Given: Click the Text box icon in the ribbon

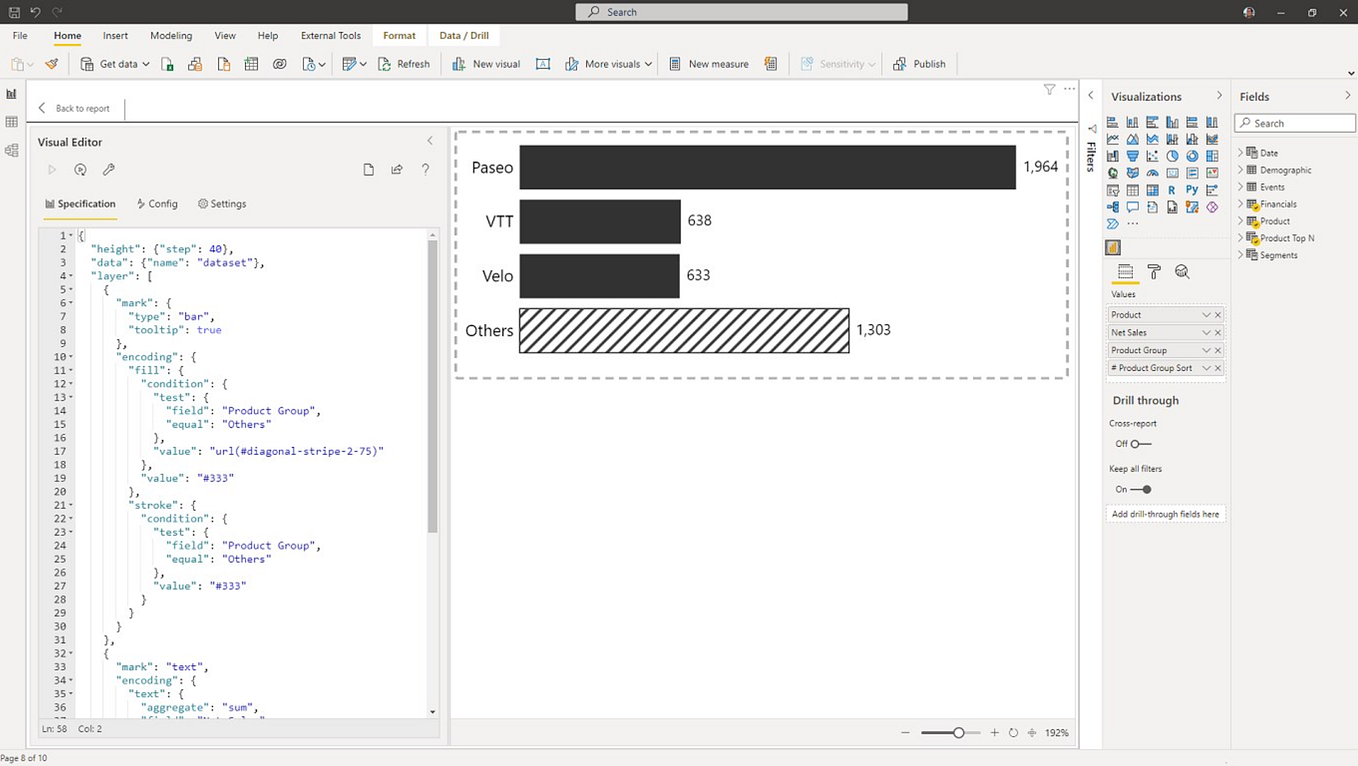Looking at the screenshot, I should click(543, 63).
